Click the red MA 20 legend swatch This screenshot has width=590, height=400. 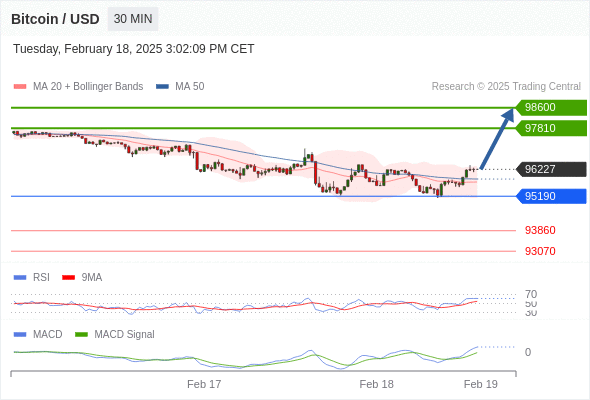pos(20,87)
